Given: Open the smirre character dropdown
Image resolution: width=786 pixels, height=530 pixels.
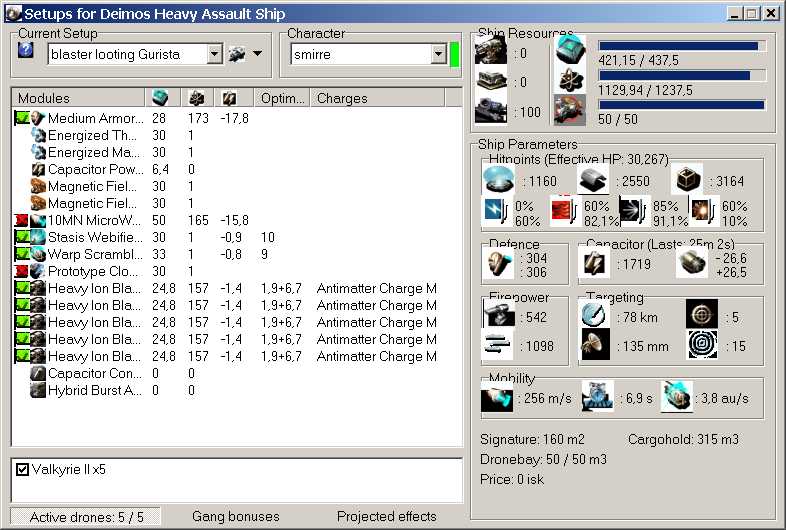Looking at the screenshot, I should (439, 54).
